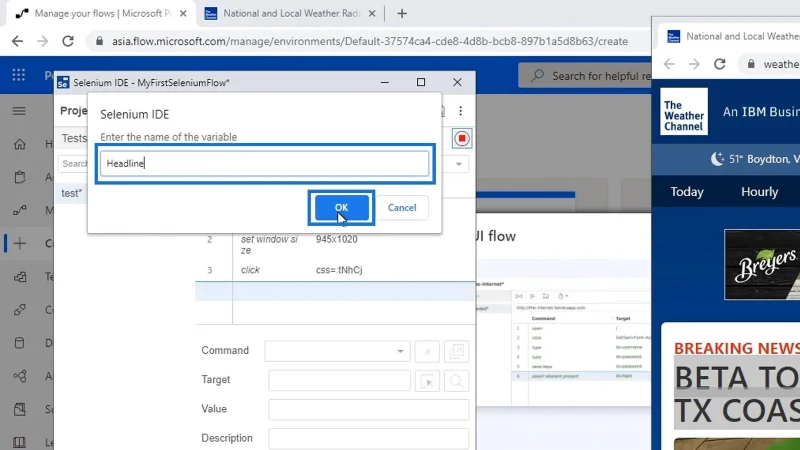Click the asia.flow.microsoft.com address bar
Image resolution: width=800 pixels, height=450 pixels.
coord(370,41)
